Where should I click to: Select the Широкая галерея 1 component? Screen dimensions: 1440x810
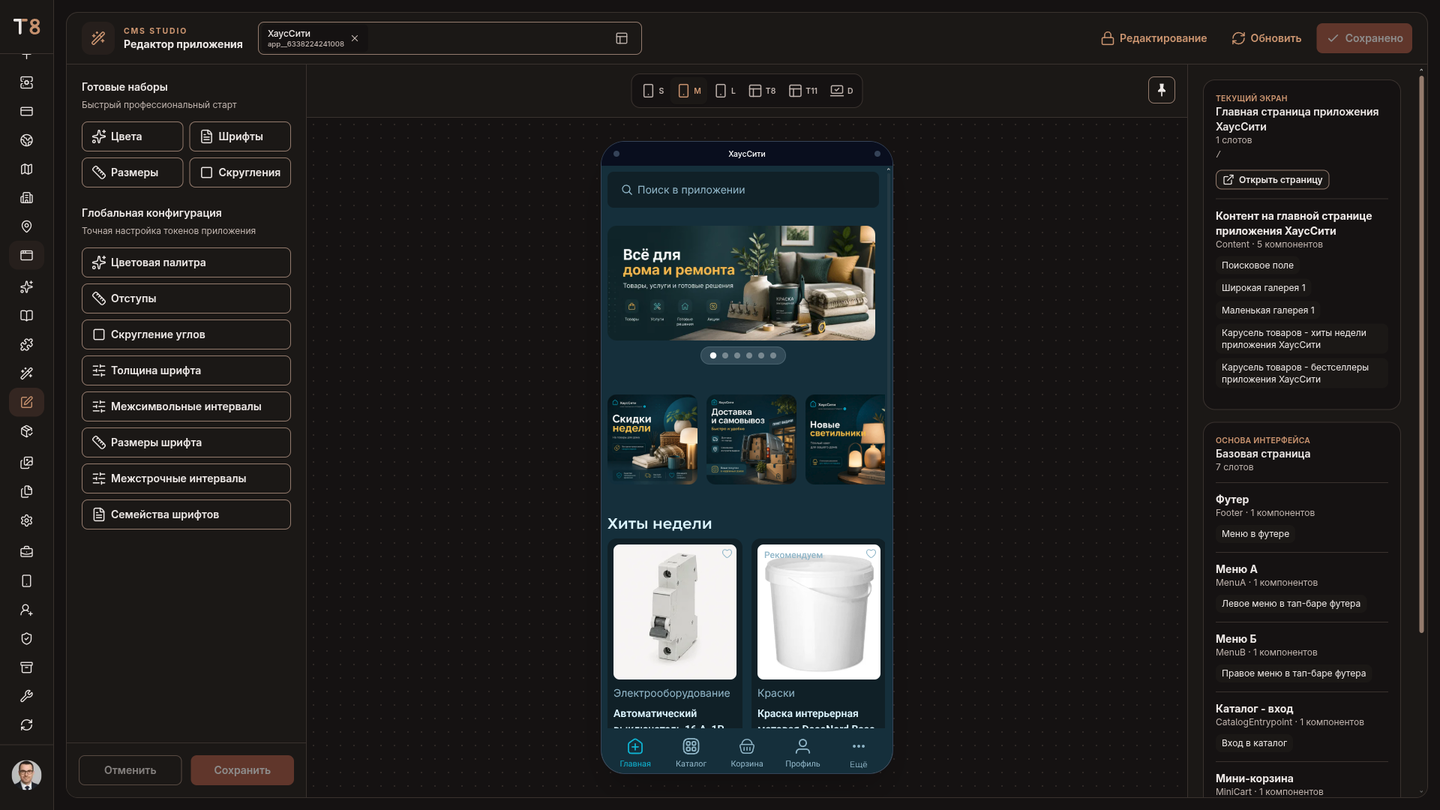1263,288
